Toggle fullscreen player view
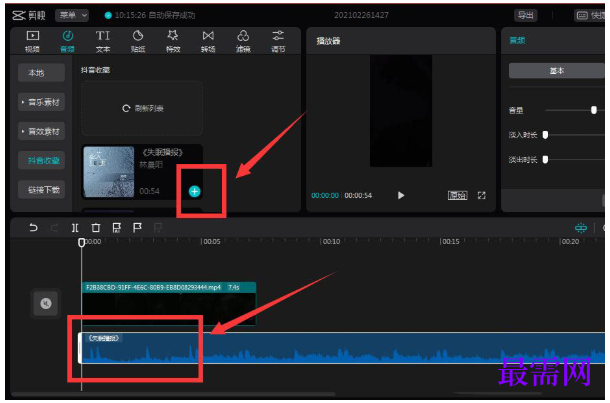The height and width of the screenshot is (403, 610). tap(482, 195)
